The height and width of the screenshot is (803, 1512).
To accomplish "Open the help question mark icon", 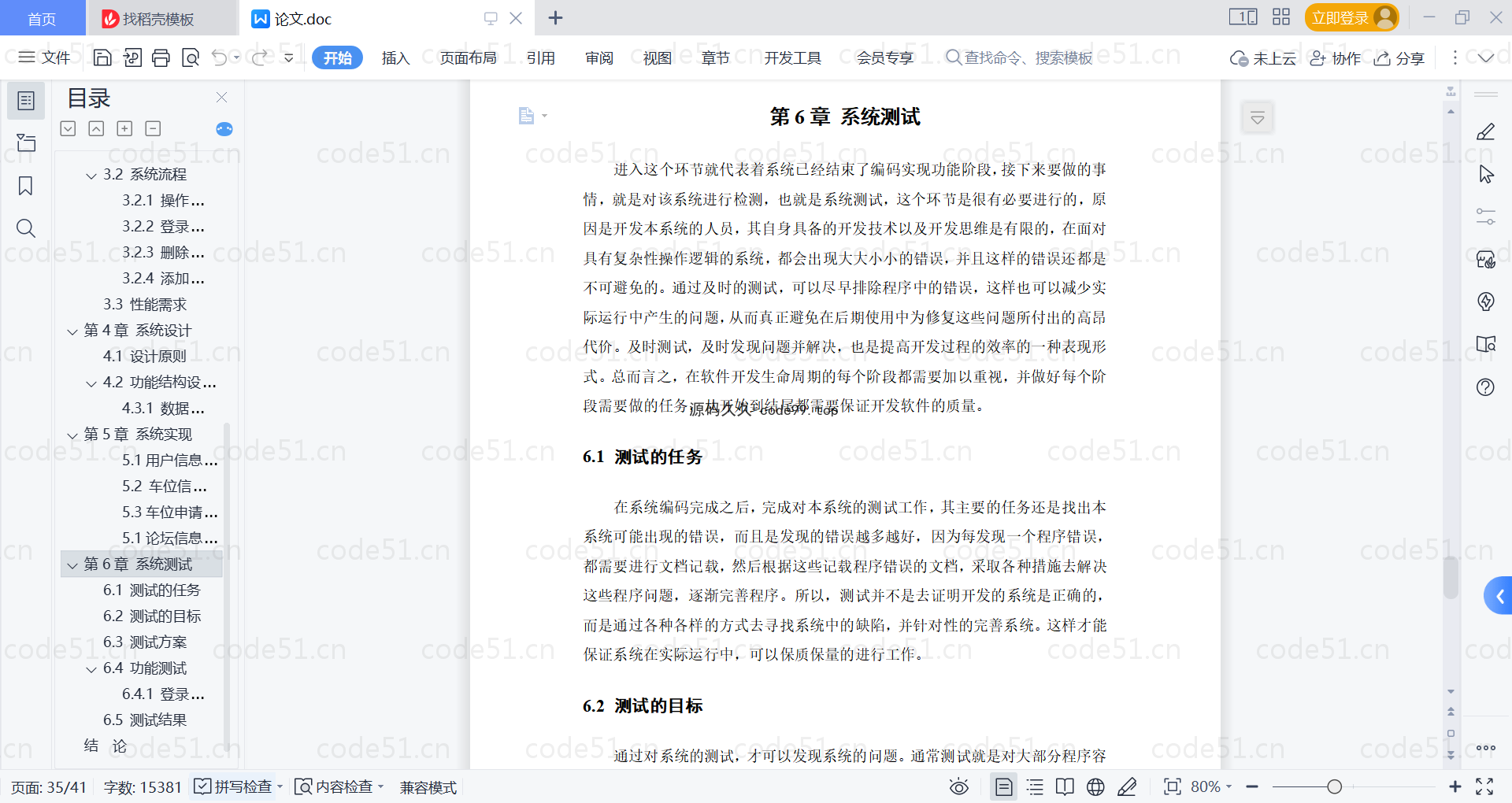I will pos(1486,387).
